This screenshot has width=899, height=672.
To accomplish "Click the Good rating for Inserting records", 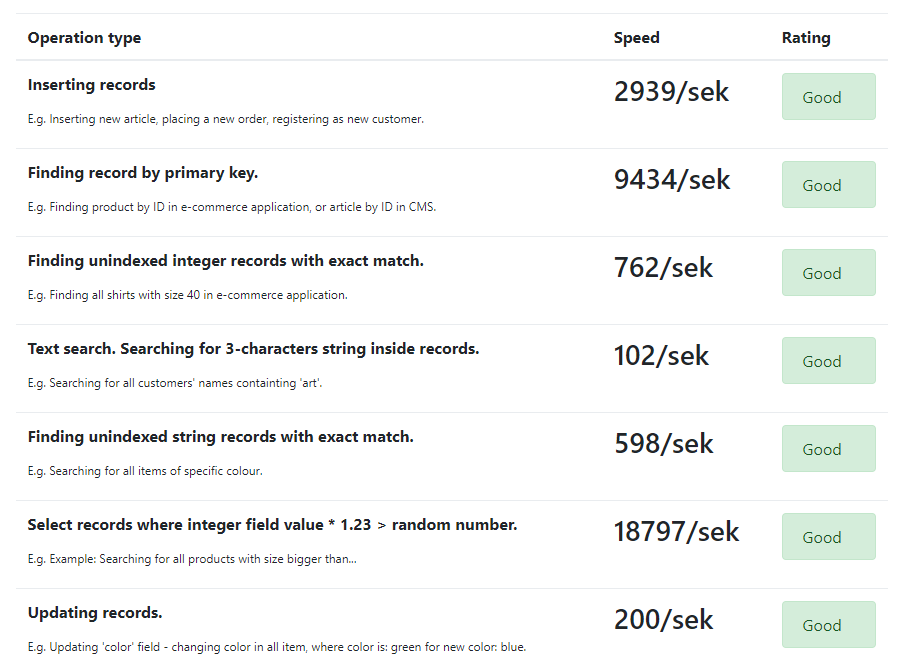I will click(x=828, y=96).
